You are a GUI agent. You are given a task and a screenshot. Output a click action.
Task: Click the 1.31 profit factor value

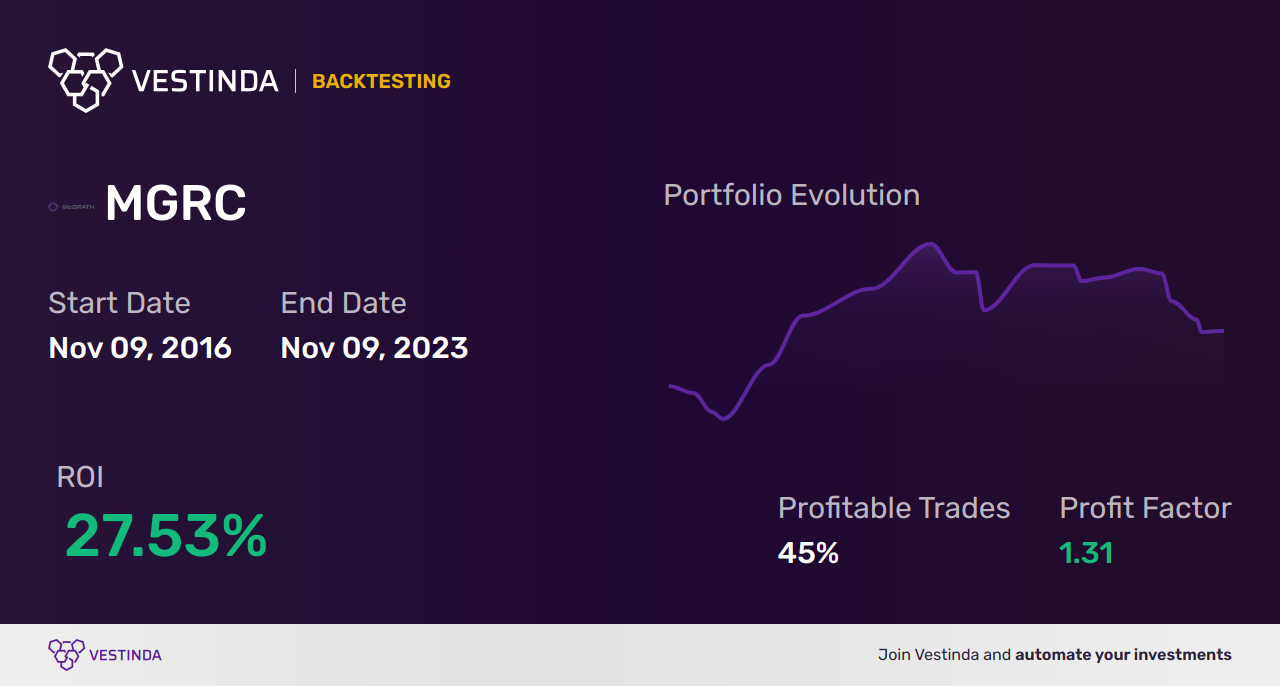(1086, 552)
